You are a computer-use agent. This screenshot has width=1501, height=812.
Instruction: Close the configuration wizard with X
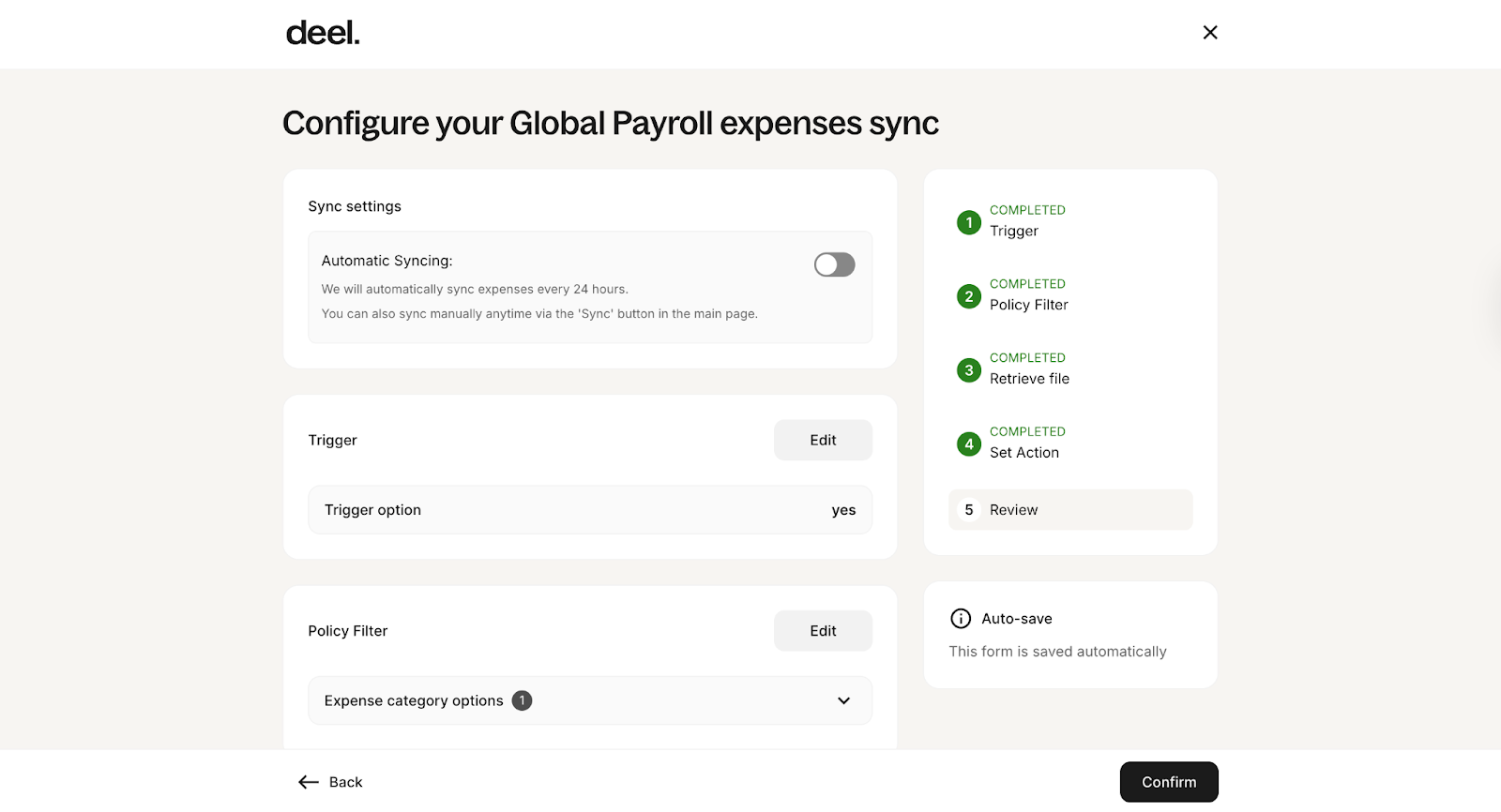point(1210,33)
